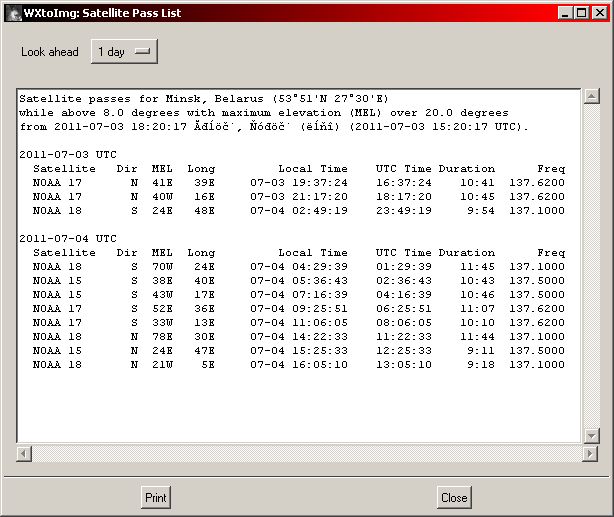Viewport: 614px width, 517px height.
Task: Click the WXtoImg app icon in title bar
Action: click(14, 12)
